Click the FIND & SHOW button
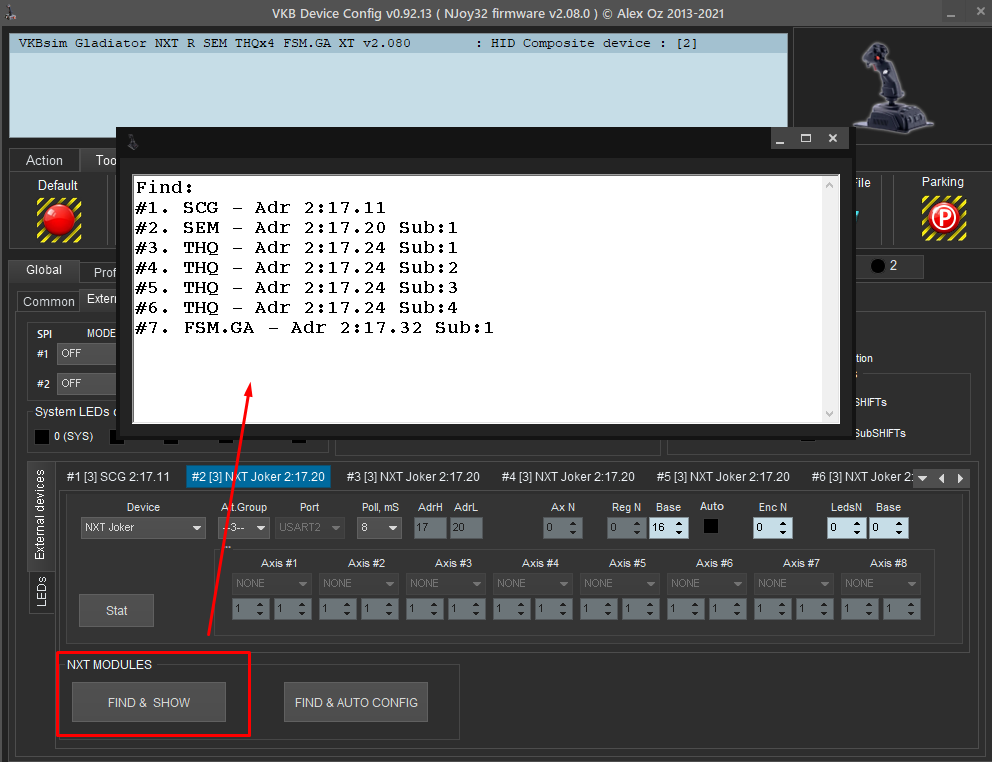This screenshot has height=762, width=992. [149, 702]
